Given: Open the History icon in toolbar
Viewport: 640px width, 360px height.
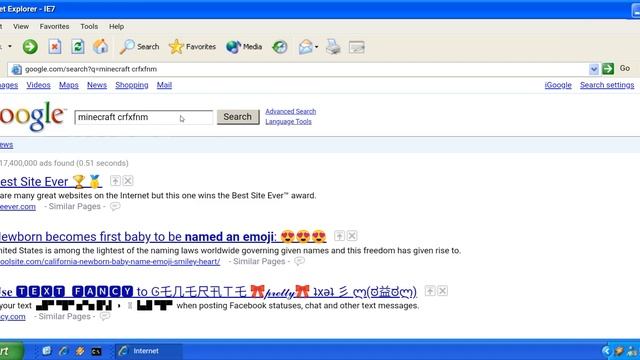Looking at the screenshot, I should coord(280,47).
